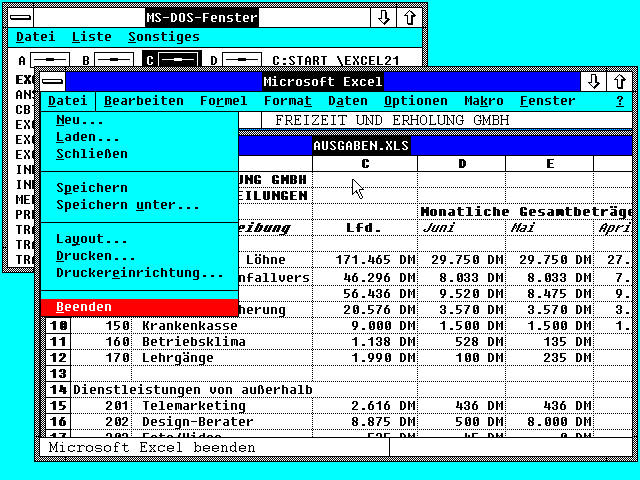
Task: Close the open Datei menu in Excel
Action: (x=68, y=101)
